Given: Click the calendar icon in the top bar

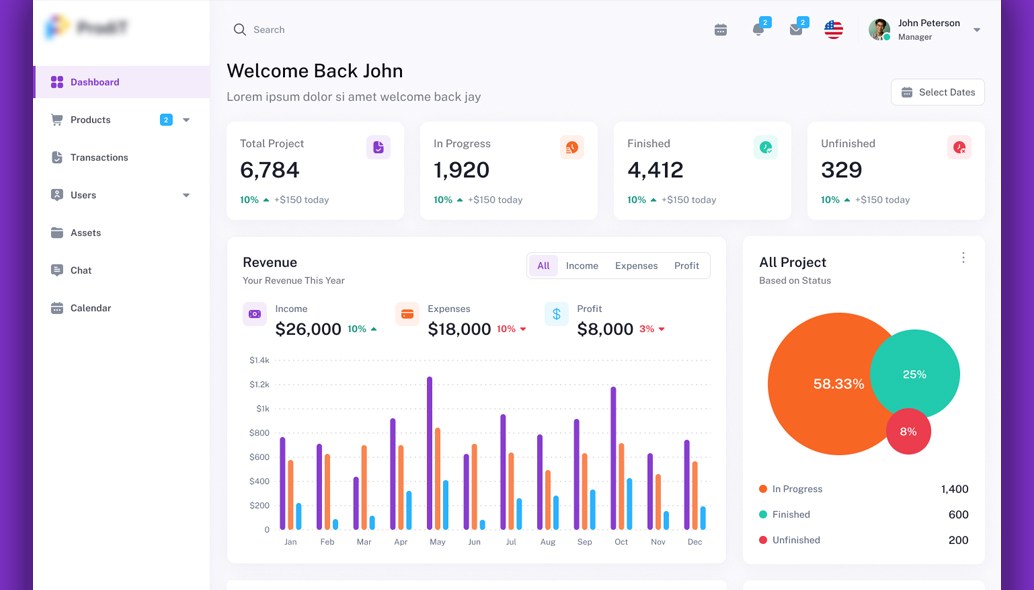Looking at the screenshot, I should coord(720,29).
